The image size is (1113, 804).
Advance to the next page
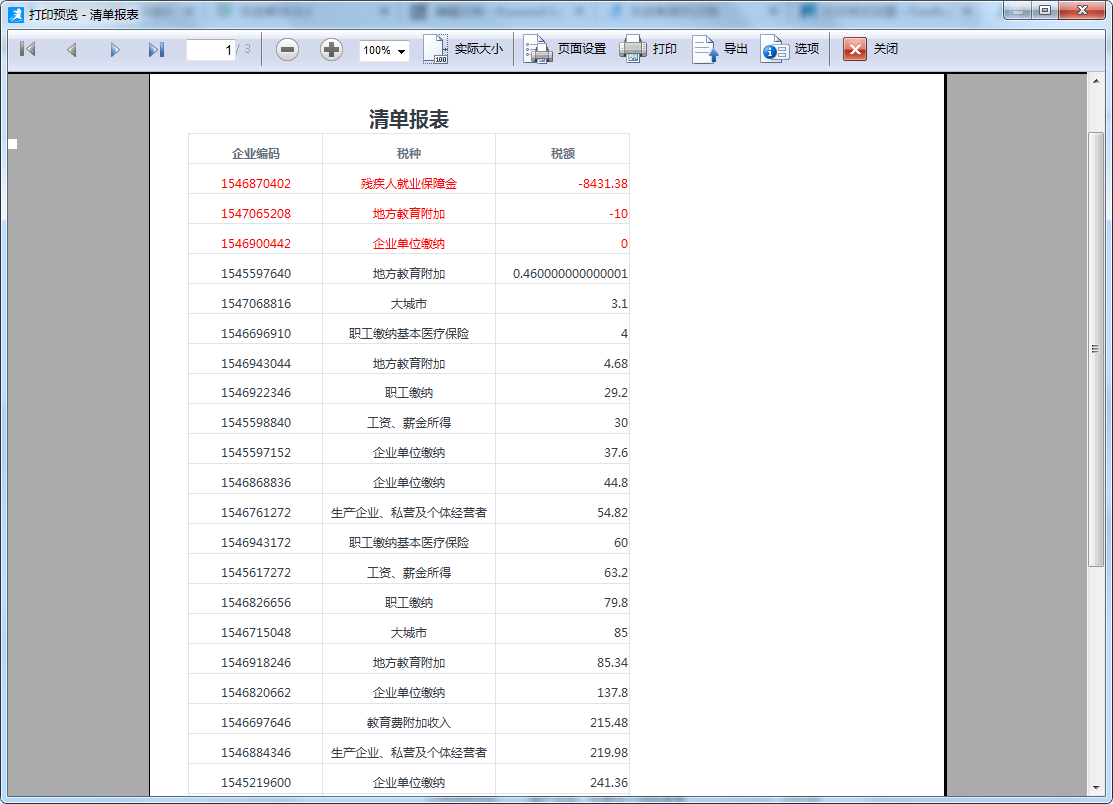114,49
